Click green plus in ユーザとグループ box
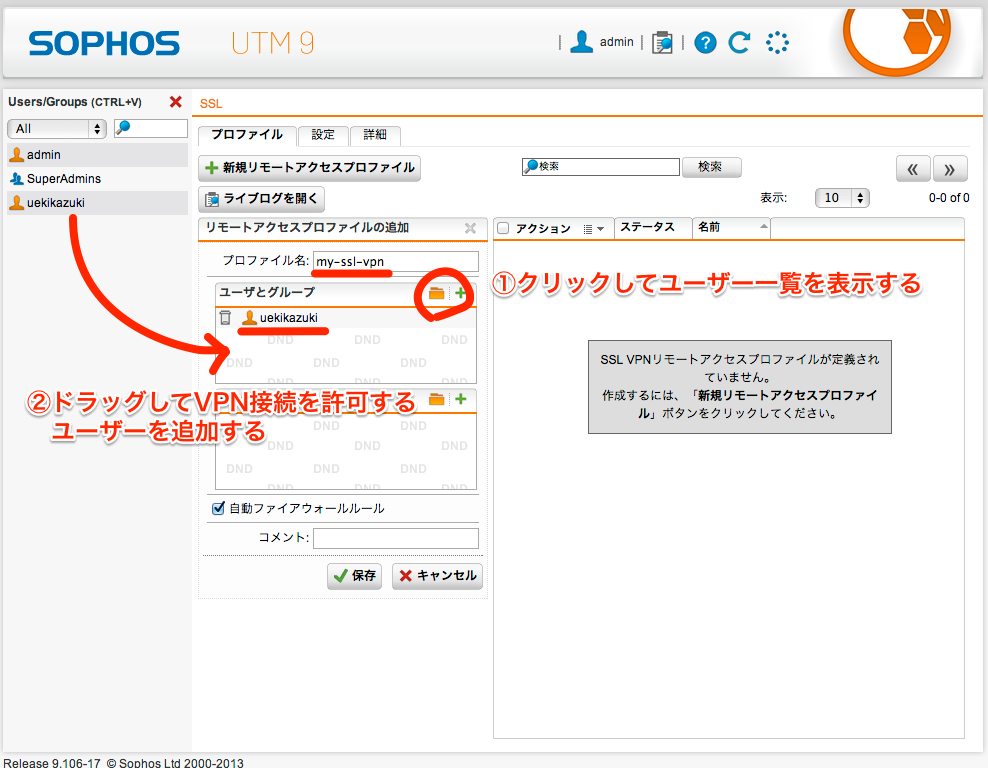This screenshot has width=988, height=768. pos(461,293)
